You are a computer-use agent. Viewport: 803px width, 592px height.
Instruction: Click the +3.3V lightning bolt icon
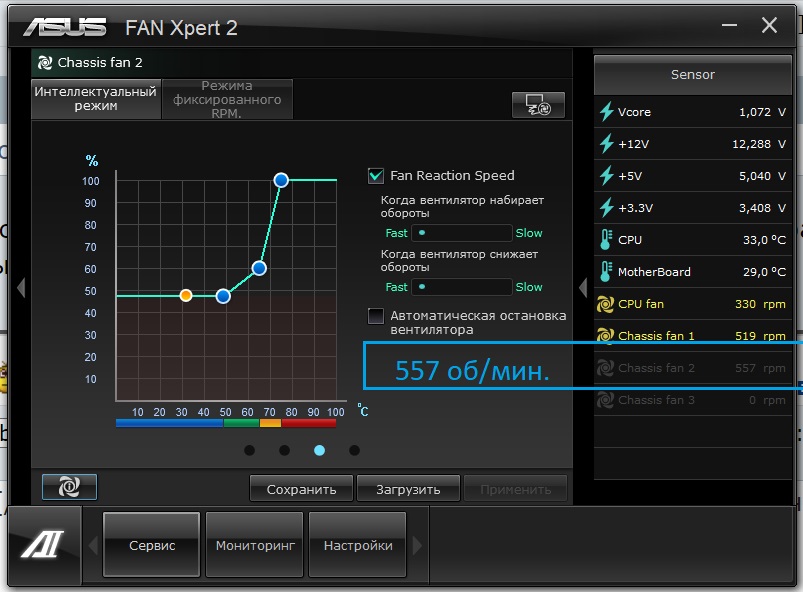tap(607, 208)
